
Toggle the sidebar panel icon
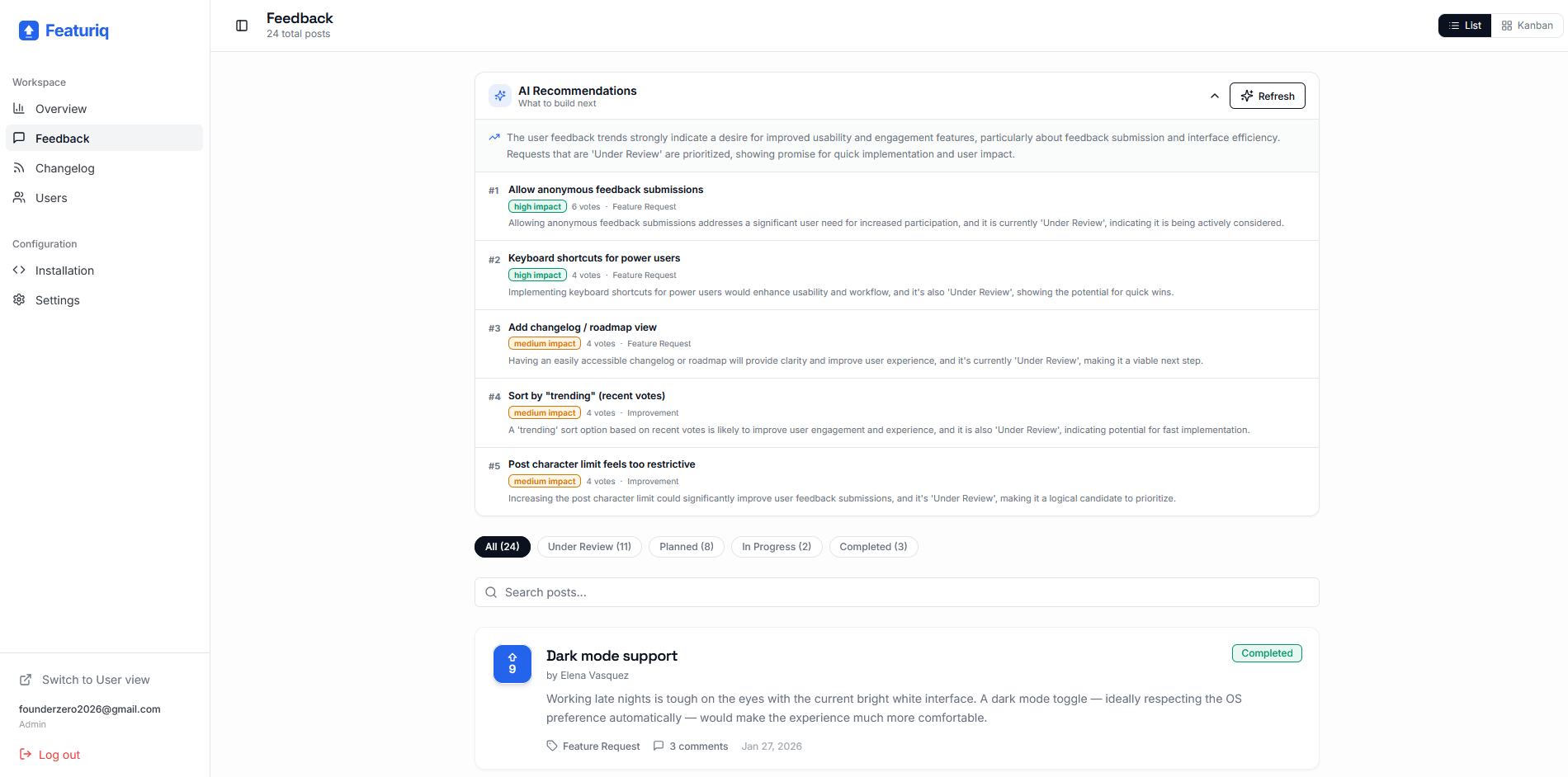tap(242, 26)
